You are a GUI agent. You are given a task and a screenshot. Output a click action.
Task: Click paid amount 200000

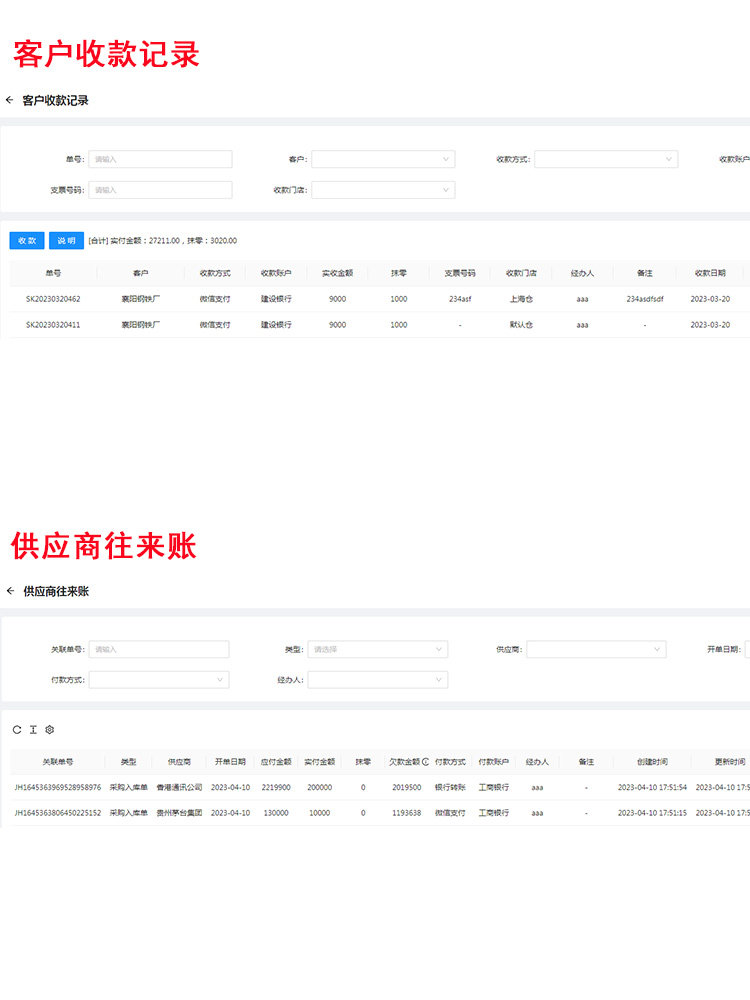(x=320, y=788)
